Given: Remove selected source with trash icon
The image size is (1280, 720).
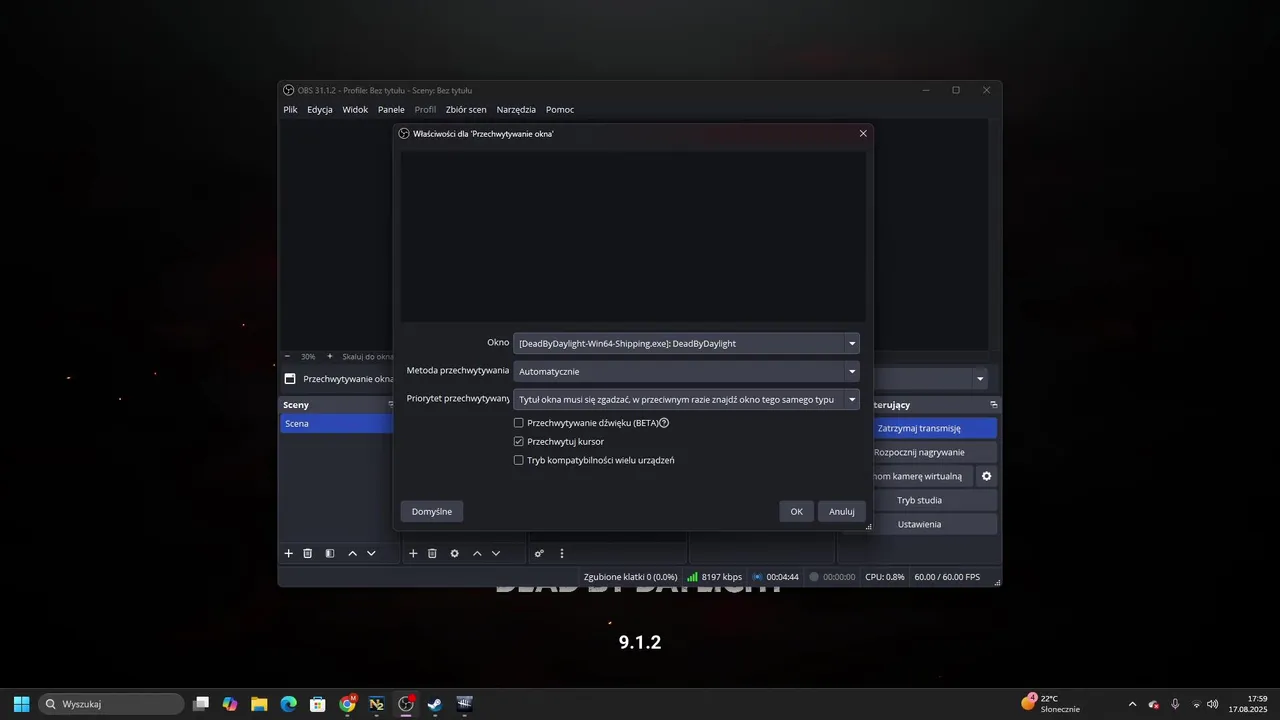Looking at the screenshot, I should coord(432,553).
